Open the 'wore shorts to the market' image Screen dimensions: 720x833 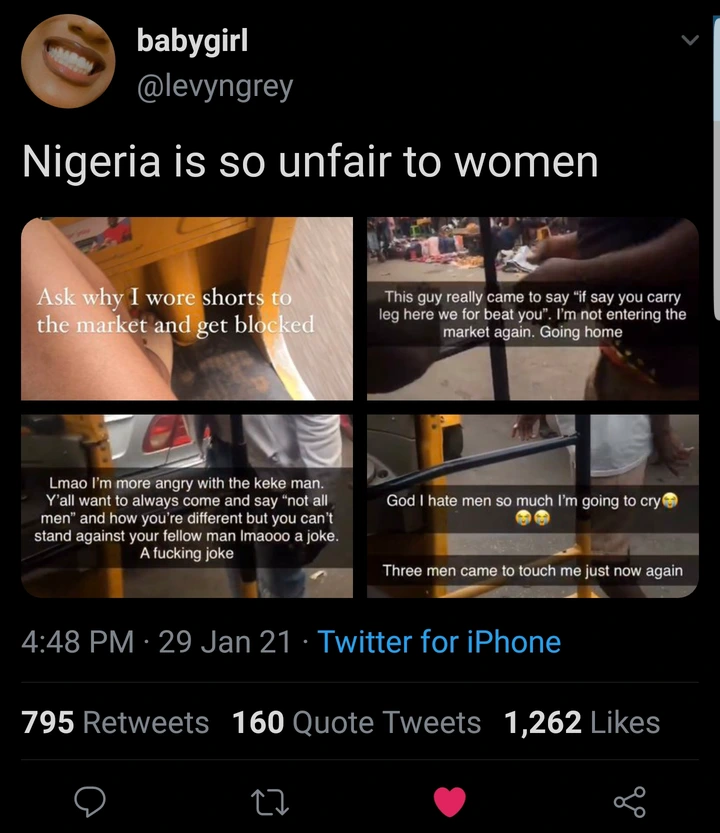pyautogui.click(x=187, y=309)
